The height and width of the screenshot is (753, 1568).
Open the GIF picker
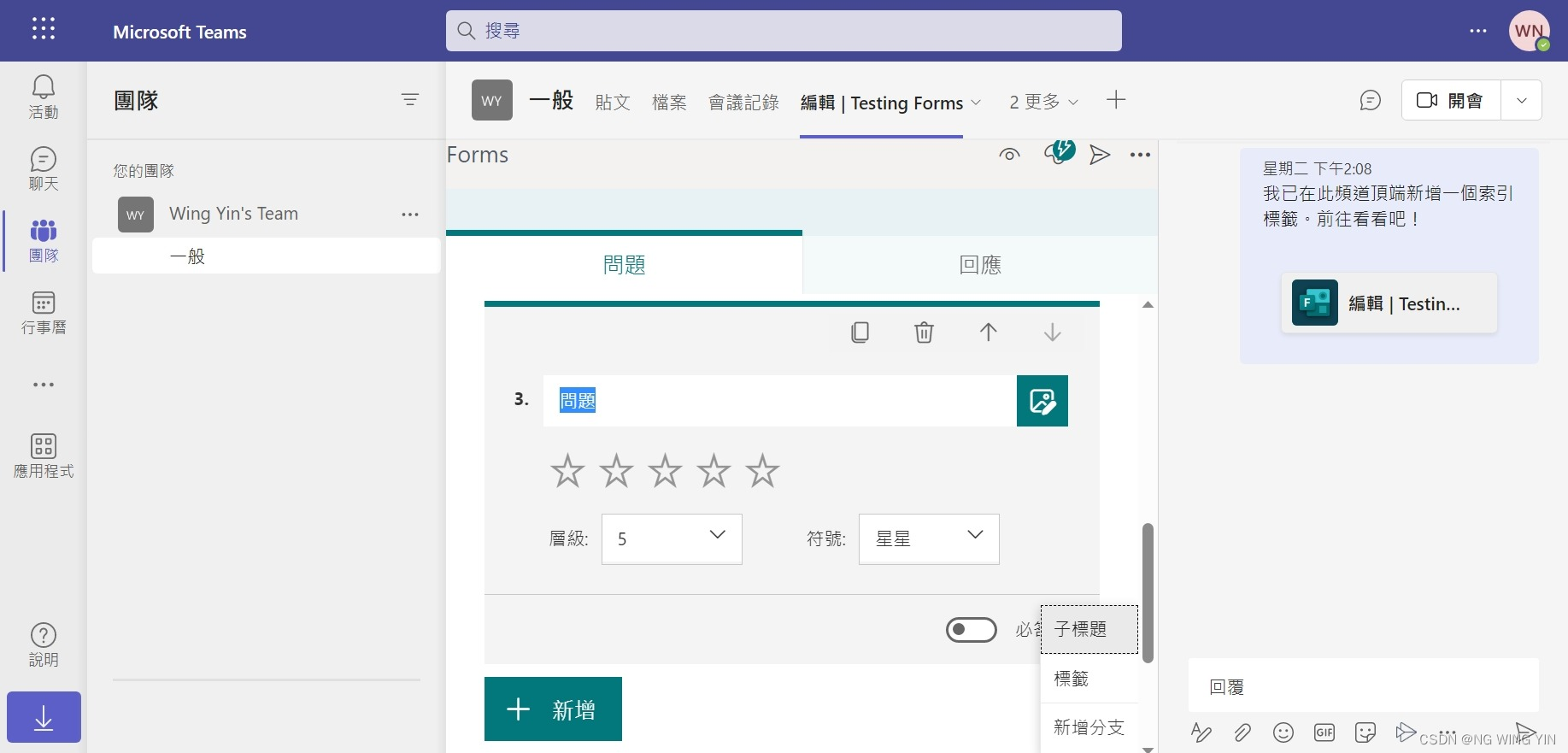1324,732
